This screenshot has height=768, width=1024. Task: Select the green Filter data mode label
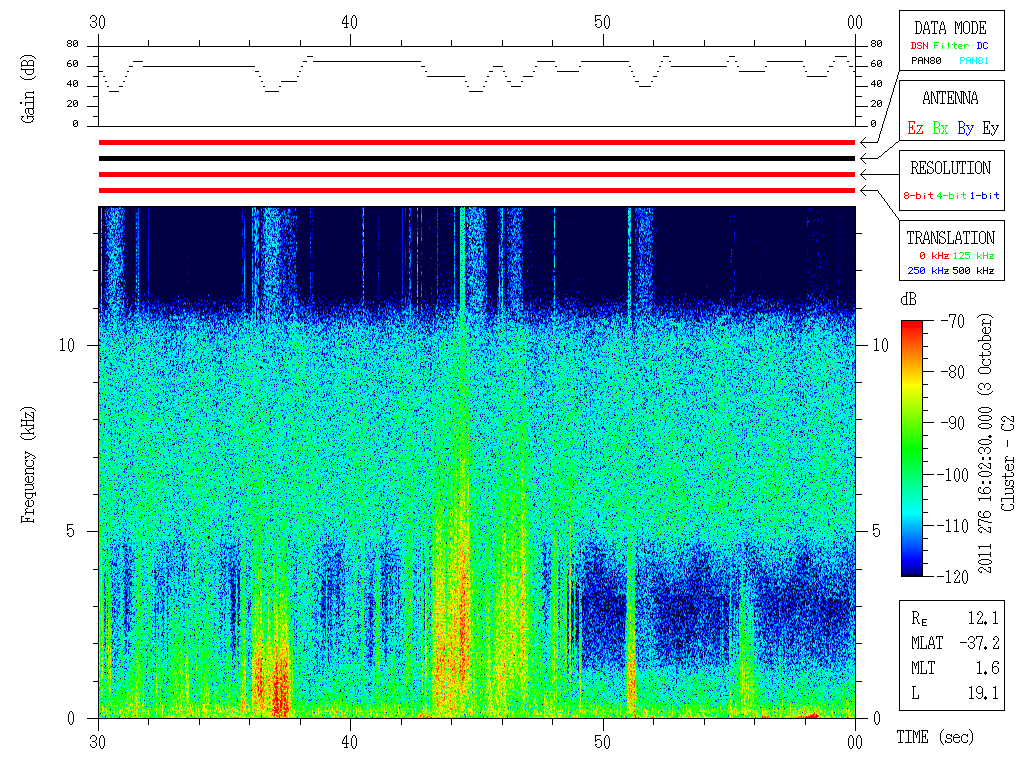(x=951, y=46)
